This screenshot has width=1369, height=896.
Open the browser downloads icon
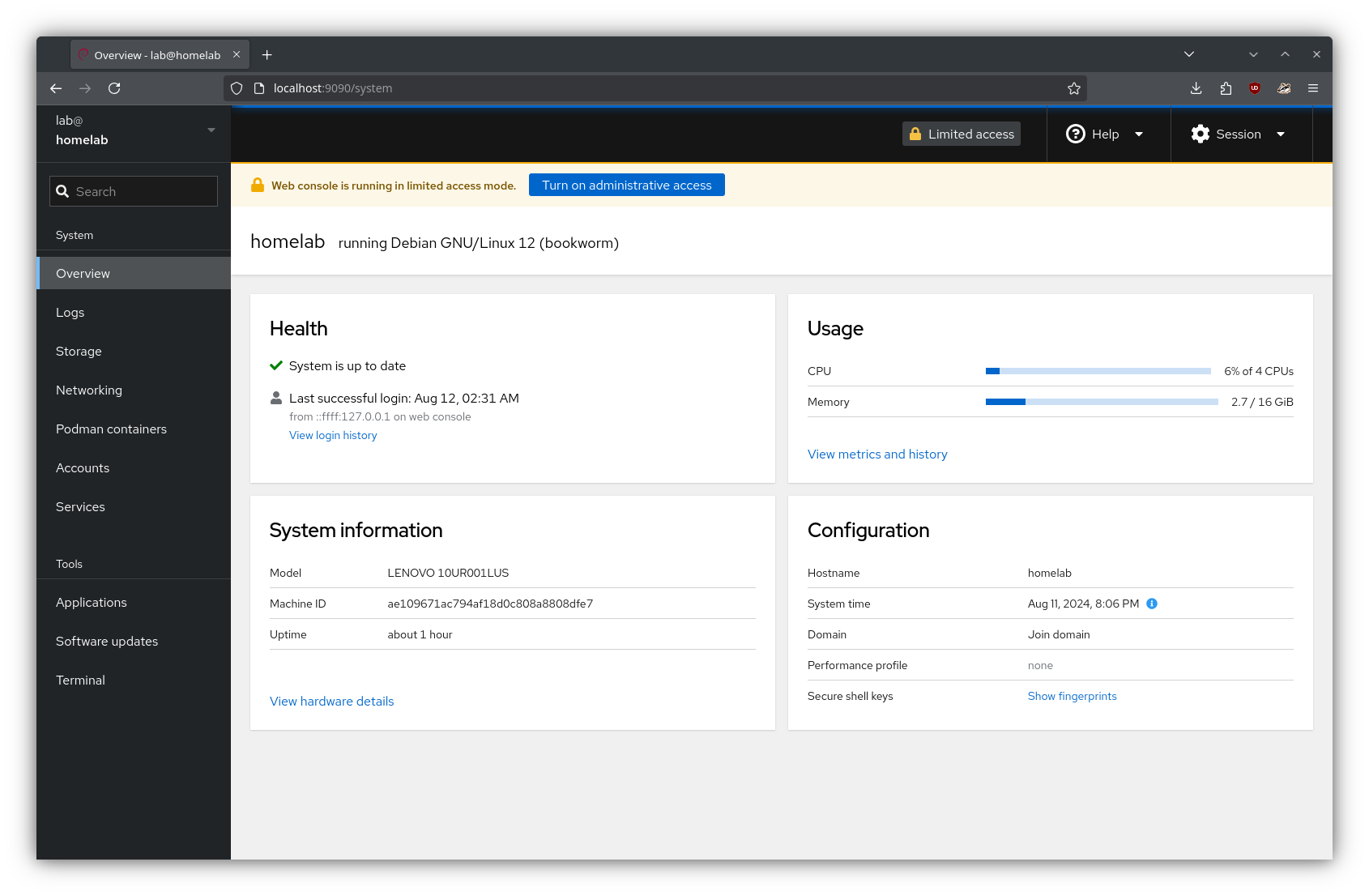(x=1196, y=88)
